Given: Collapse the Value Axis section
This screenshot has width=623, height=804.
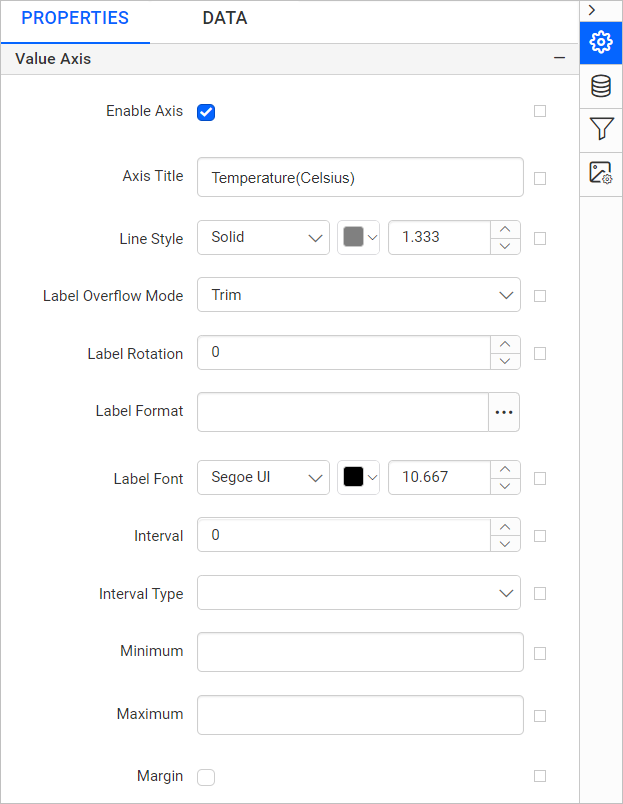Looking at the screenshot, I should click(x=559, y=58).
